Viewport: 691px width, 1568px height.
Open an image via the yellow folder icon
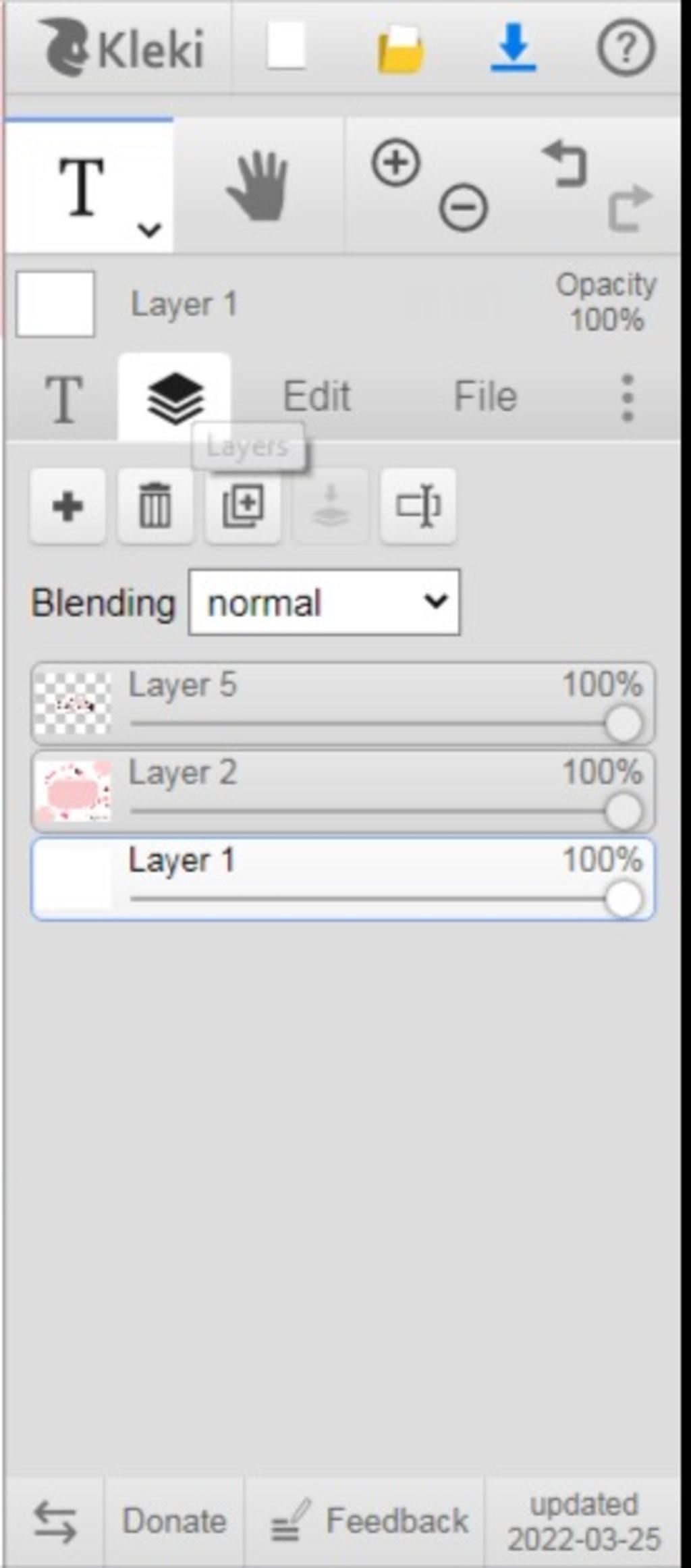(x=400, y=49)
